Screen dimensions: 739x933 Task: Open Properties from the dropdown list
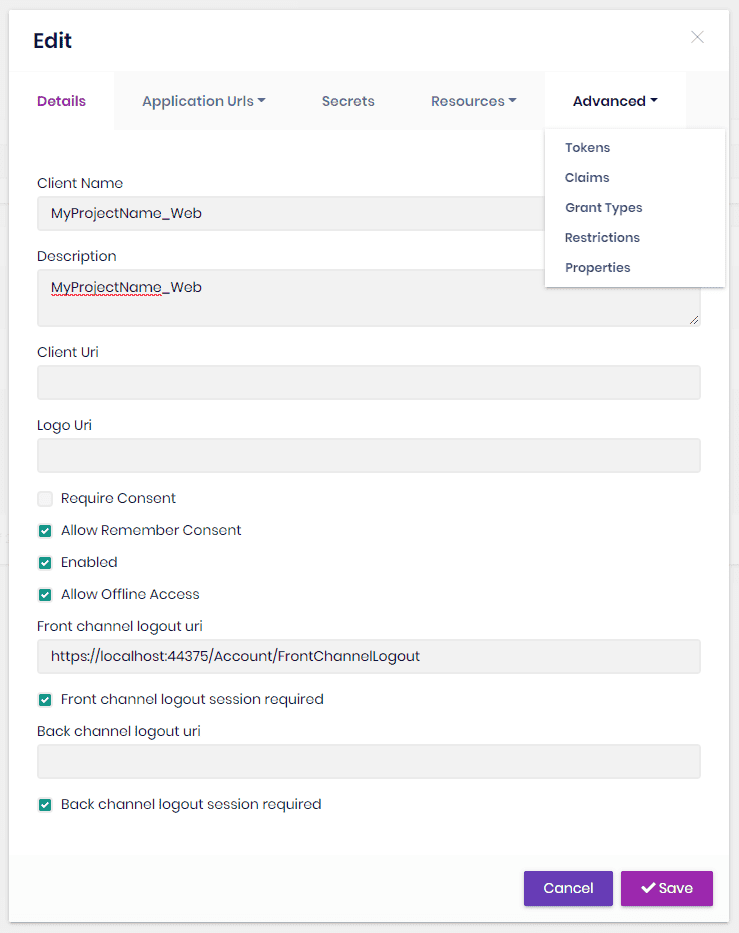point(597,268)
